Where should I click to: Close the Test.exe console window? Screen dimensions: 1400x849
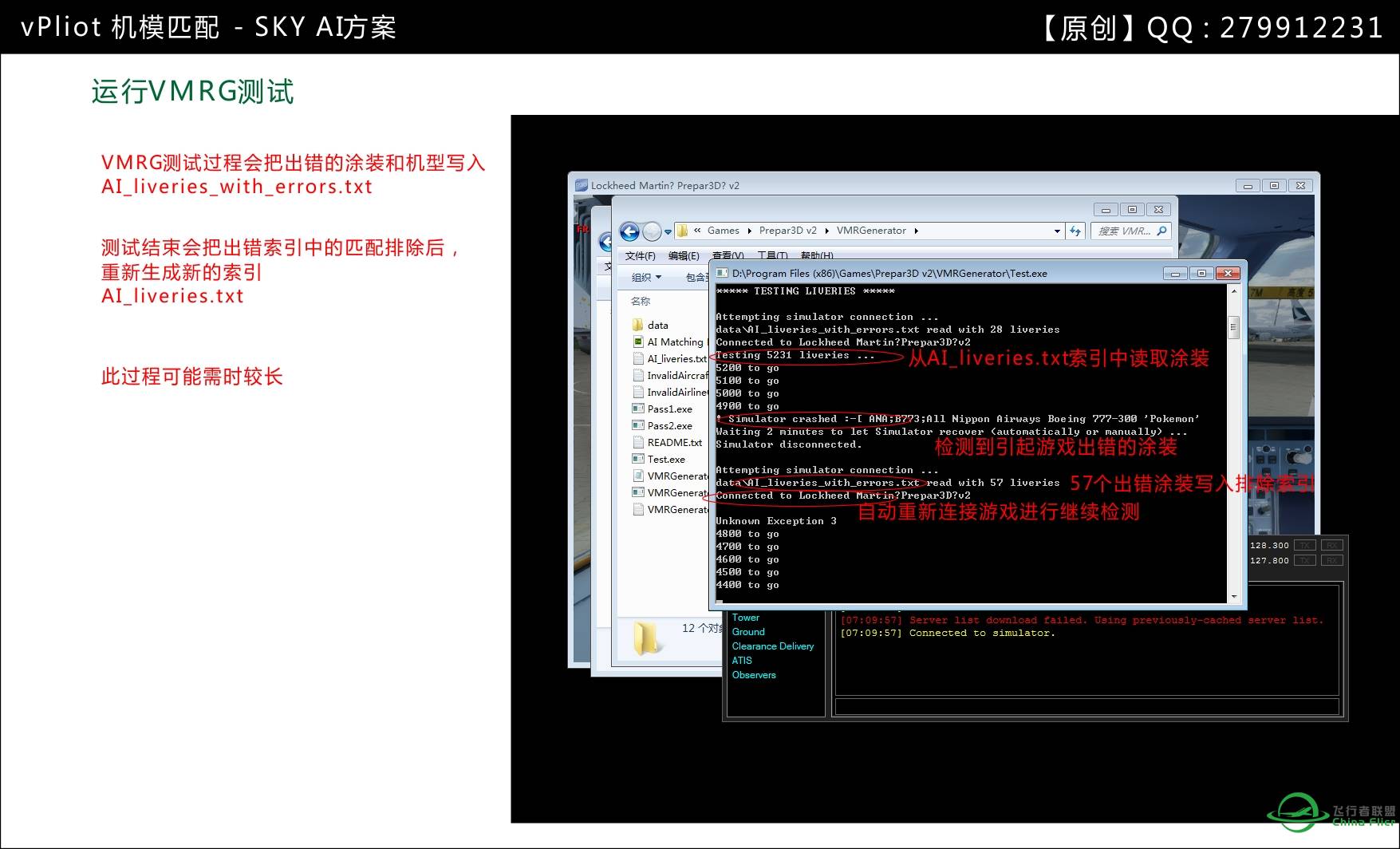pyautogui.click(x=1228, y=274)
